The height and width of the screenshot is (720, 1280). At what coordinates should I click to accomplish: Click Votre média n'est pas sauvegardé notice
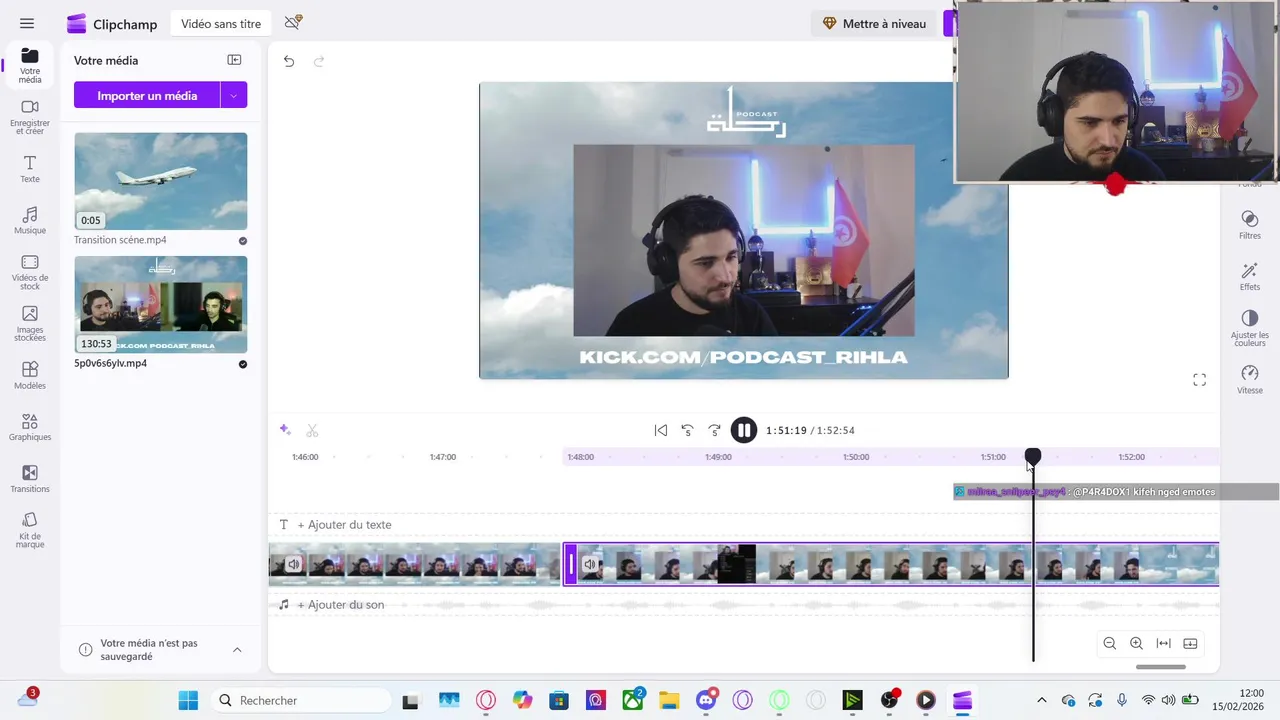click(149, 650)
